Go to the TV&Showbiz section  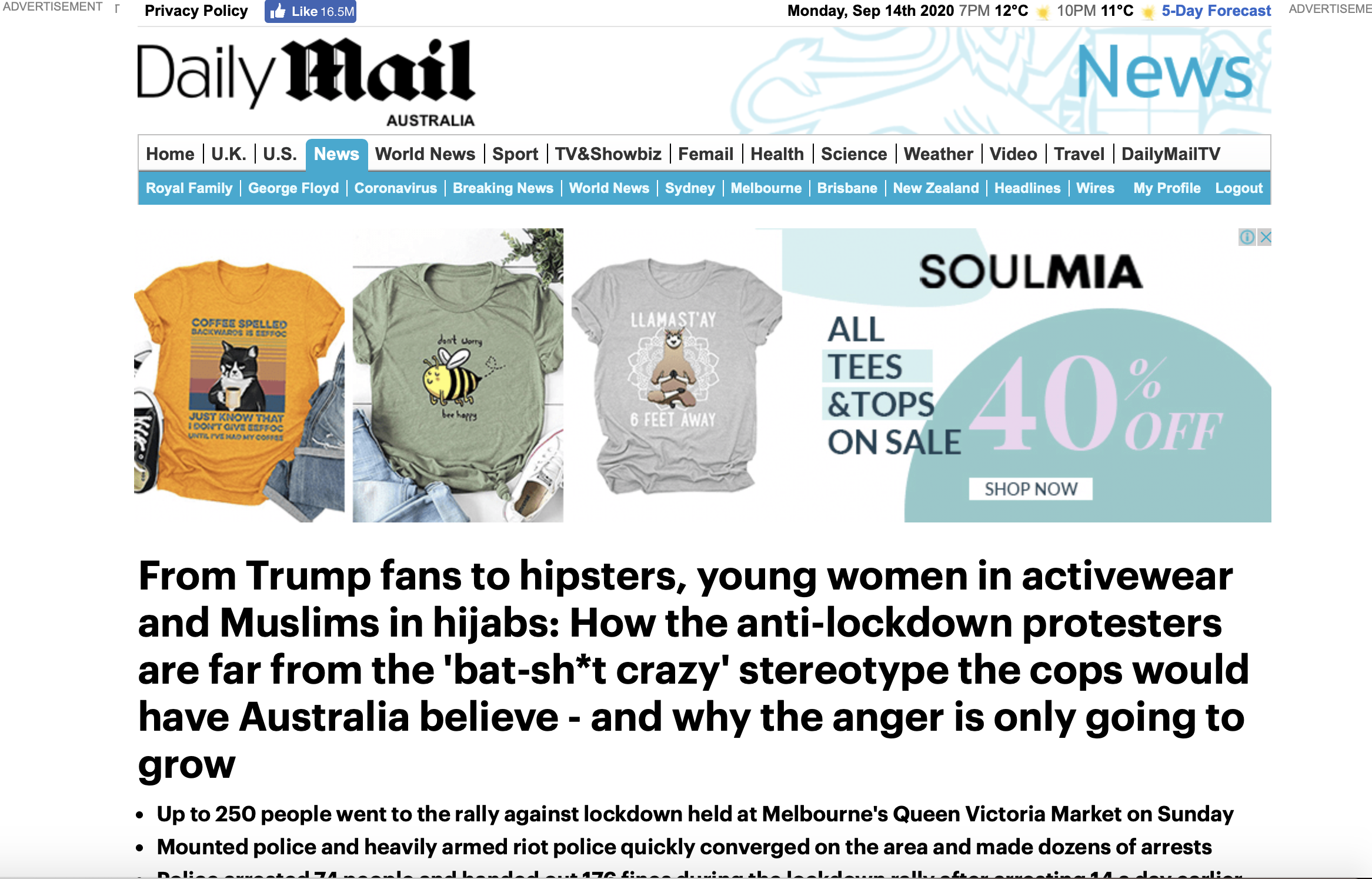(x=608, y=154)
